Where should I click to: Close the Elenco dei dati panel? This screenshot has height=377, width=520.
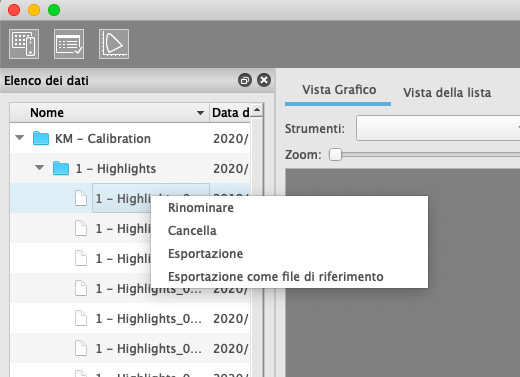coord(264,80)
